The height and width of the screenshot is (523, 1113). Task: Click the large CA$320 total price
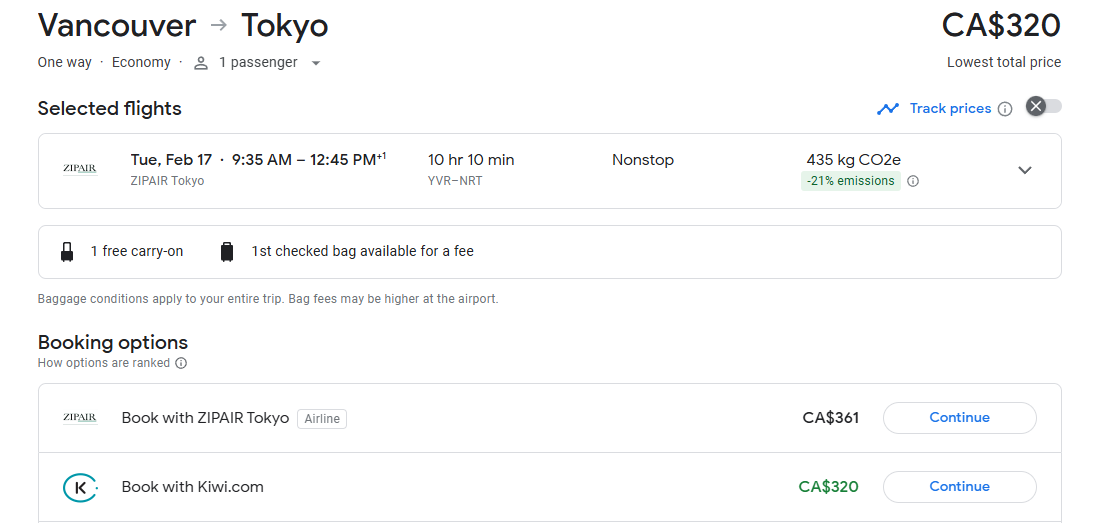pyautogui.click(x=1001, y=26)
